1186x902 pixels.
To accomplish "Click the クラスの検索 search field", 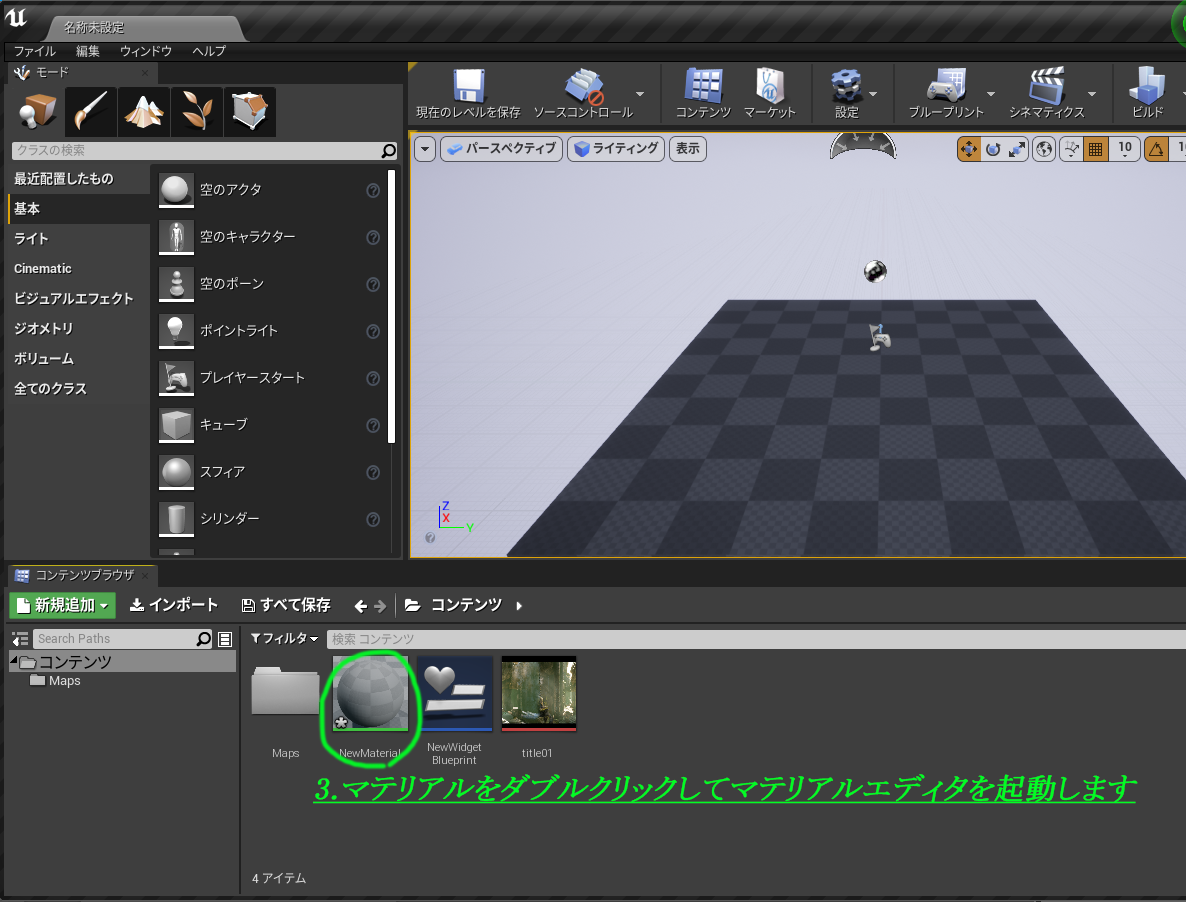I will [x=197, y=150].
